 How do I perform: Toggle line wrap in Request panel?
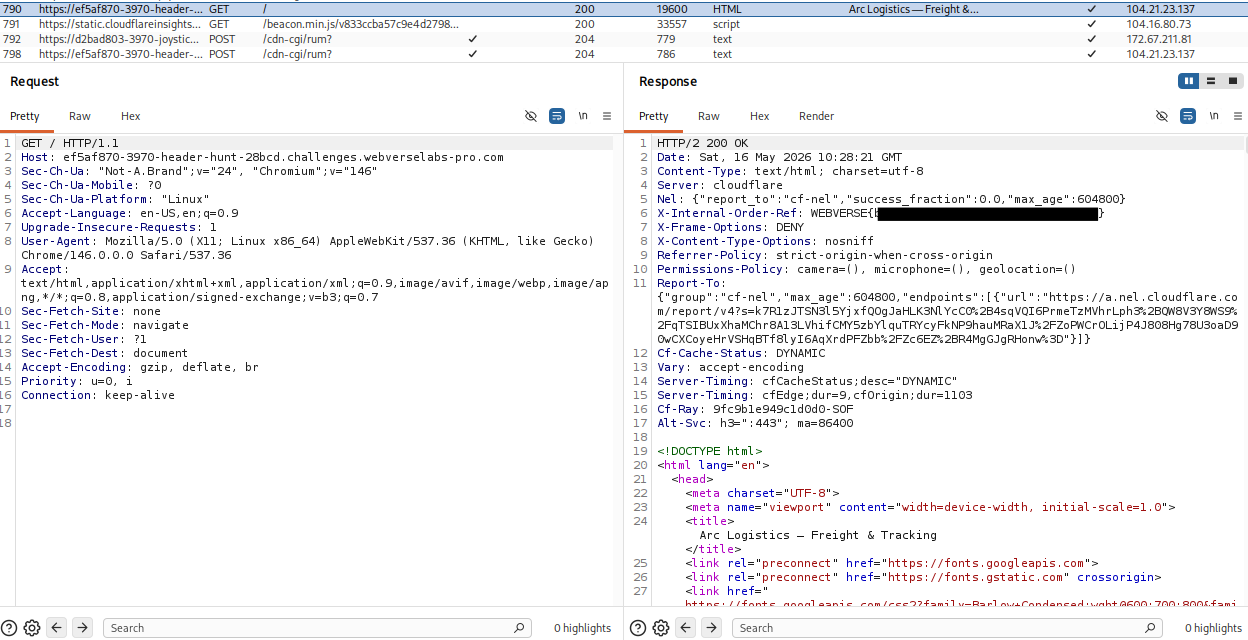click(x=557, y=116)
